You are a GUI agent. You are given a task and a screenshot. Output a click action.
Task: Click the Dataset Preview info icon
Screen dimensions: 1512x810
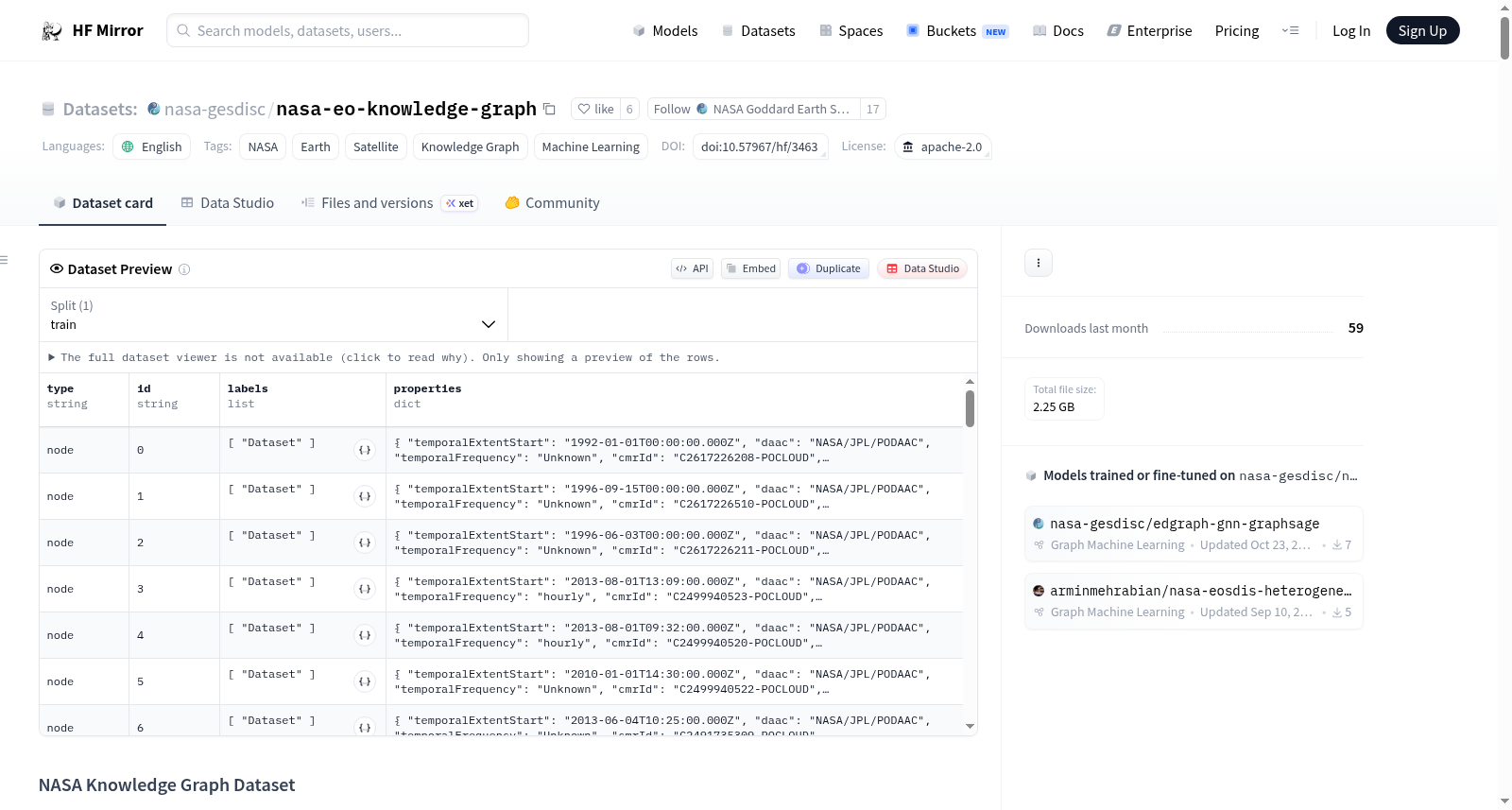click(x=184, y=269)
